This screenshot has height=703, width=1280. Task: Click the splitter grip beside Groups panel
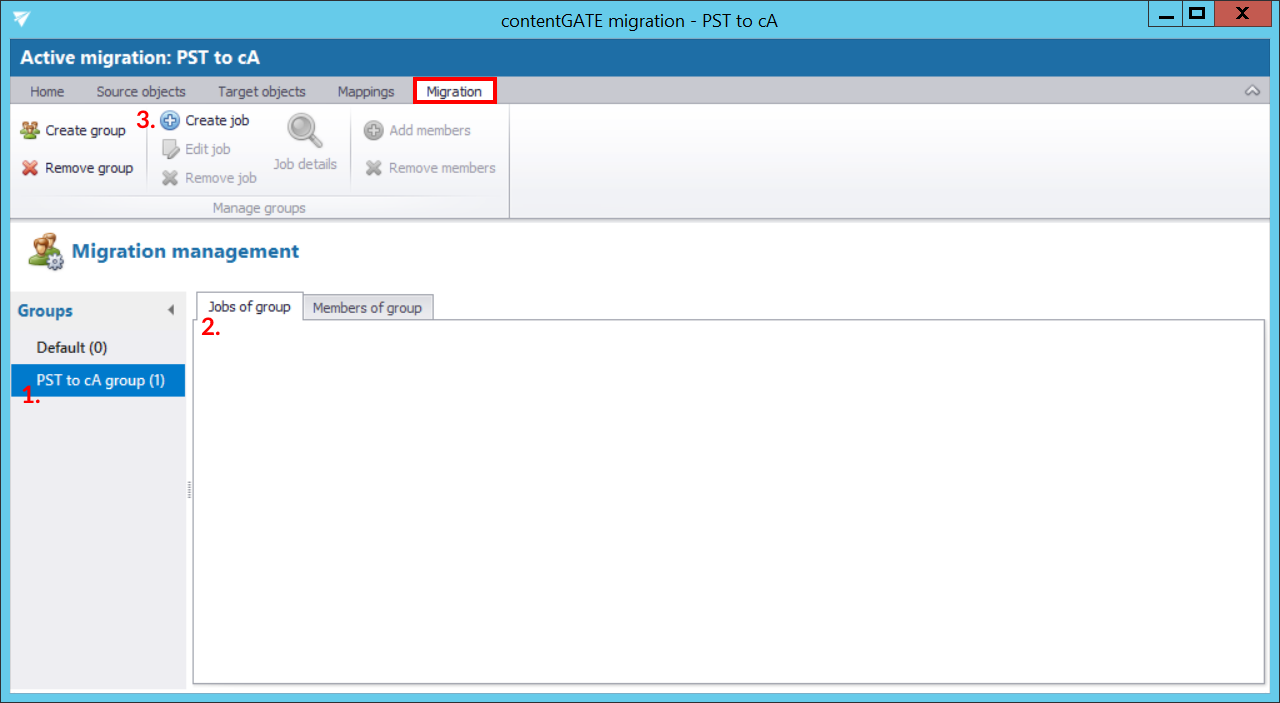[189, 490]
